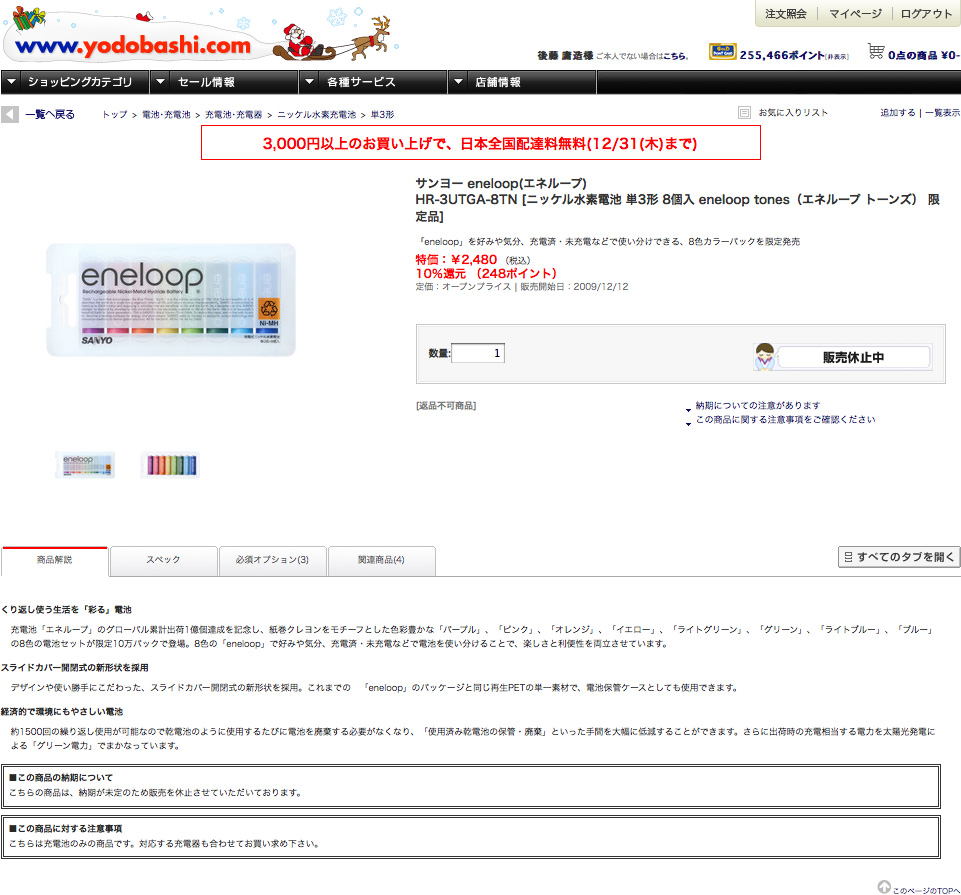Screen dimensions: 961x895
Task: Click the back arrow icon beside 一覧へ戻る
Action: point(10,115)
